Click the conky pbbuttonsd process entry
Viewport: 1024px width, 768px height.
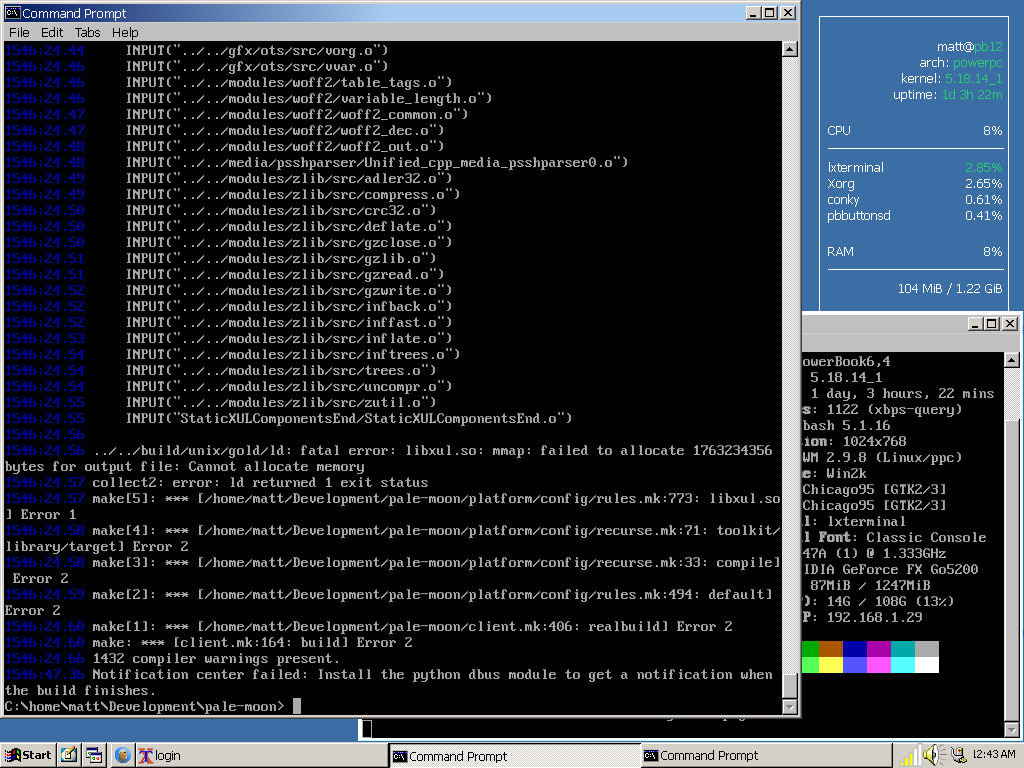pos(914,216)
